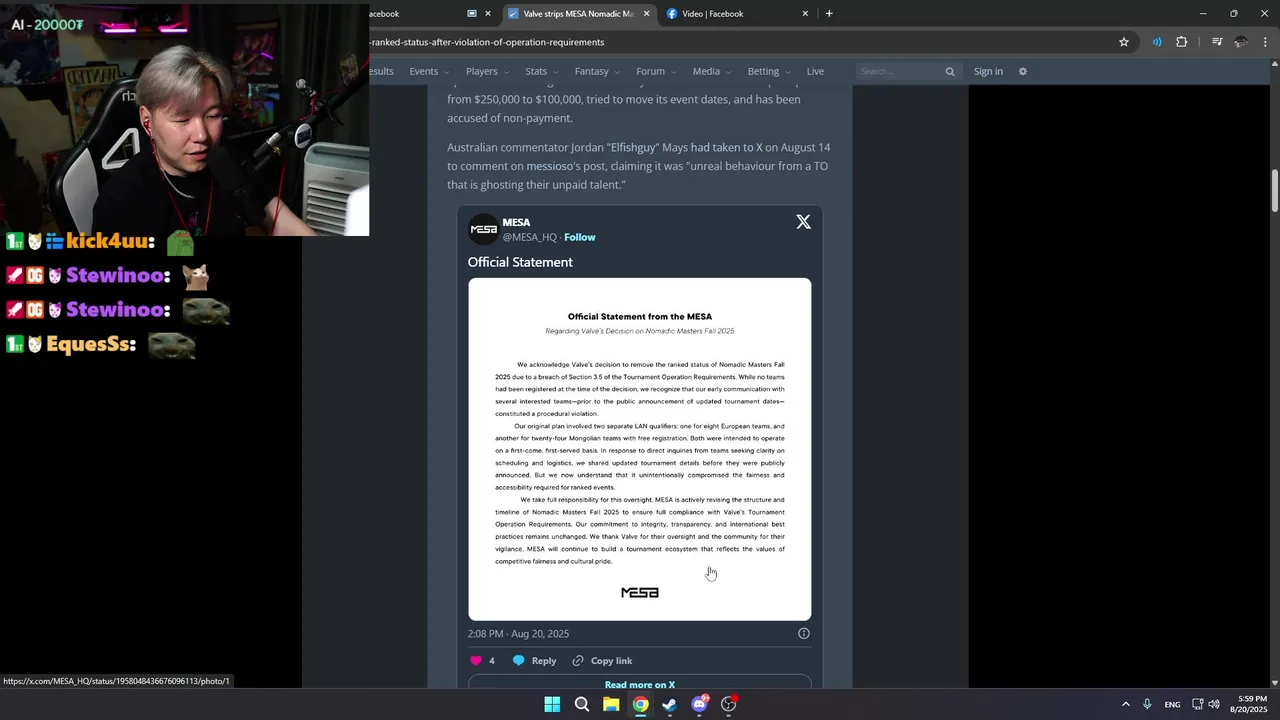The image size is (1280, 720).
Task: Show hidden system tray icons
Action: coord(1125,704)
